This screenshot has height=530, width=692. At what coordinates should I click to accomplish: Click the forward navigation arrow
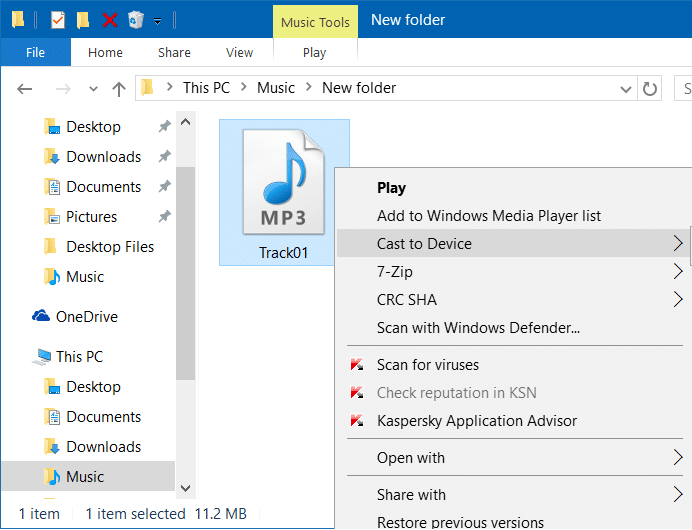pyautogui.click(x=63, y=89)
